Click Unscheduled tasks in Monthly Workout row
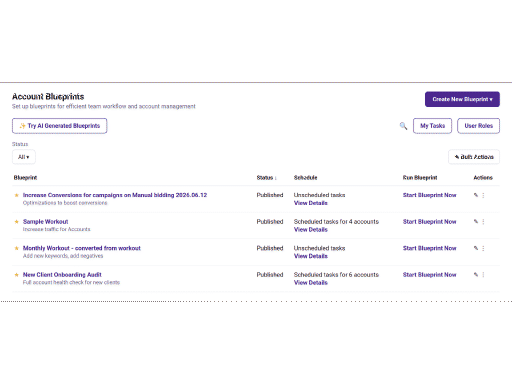 tap(319, 248)
